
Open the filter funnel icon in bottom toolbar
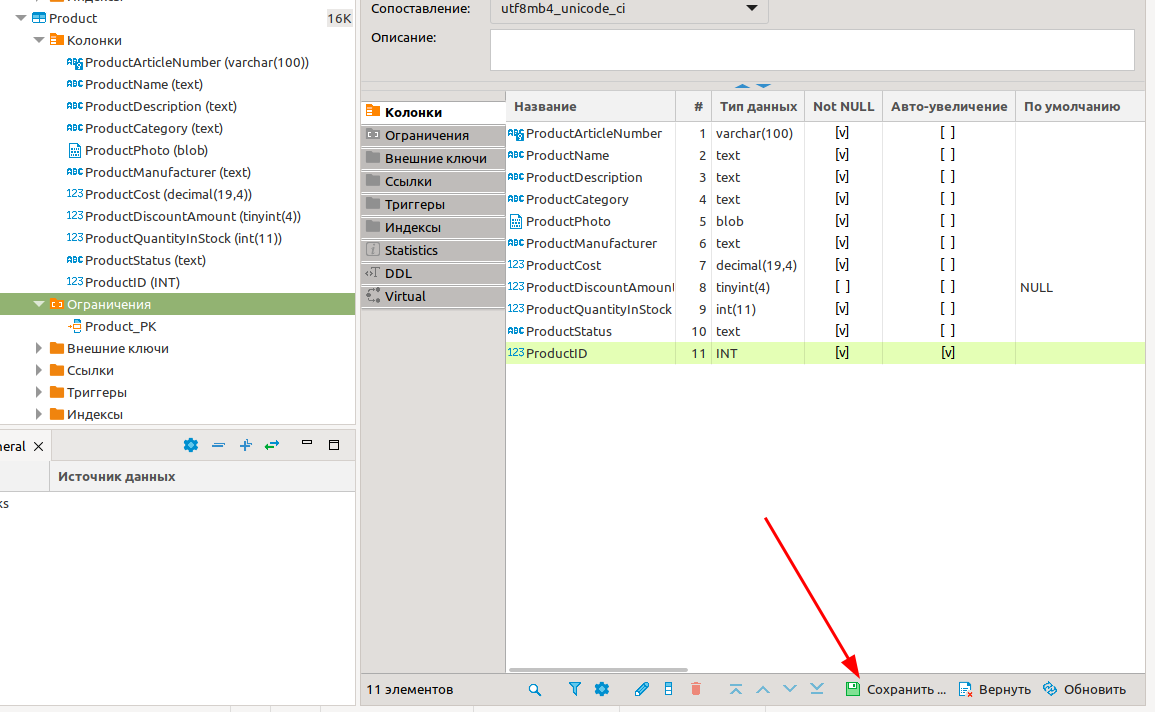pos(575,689)
